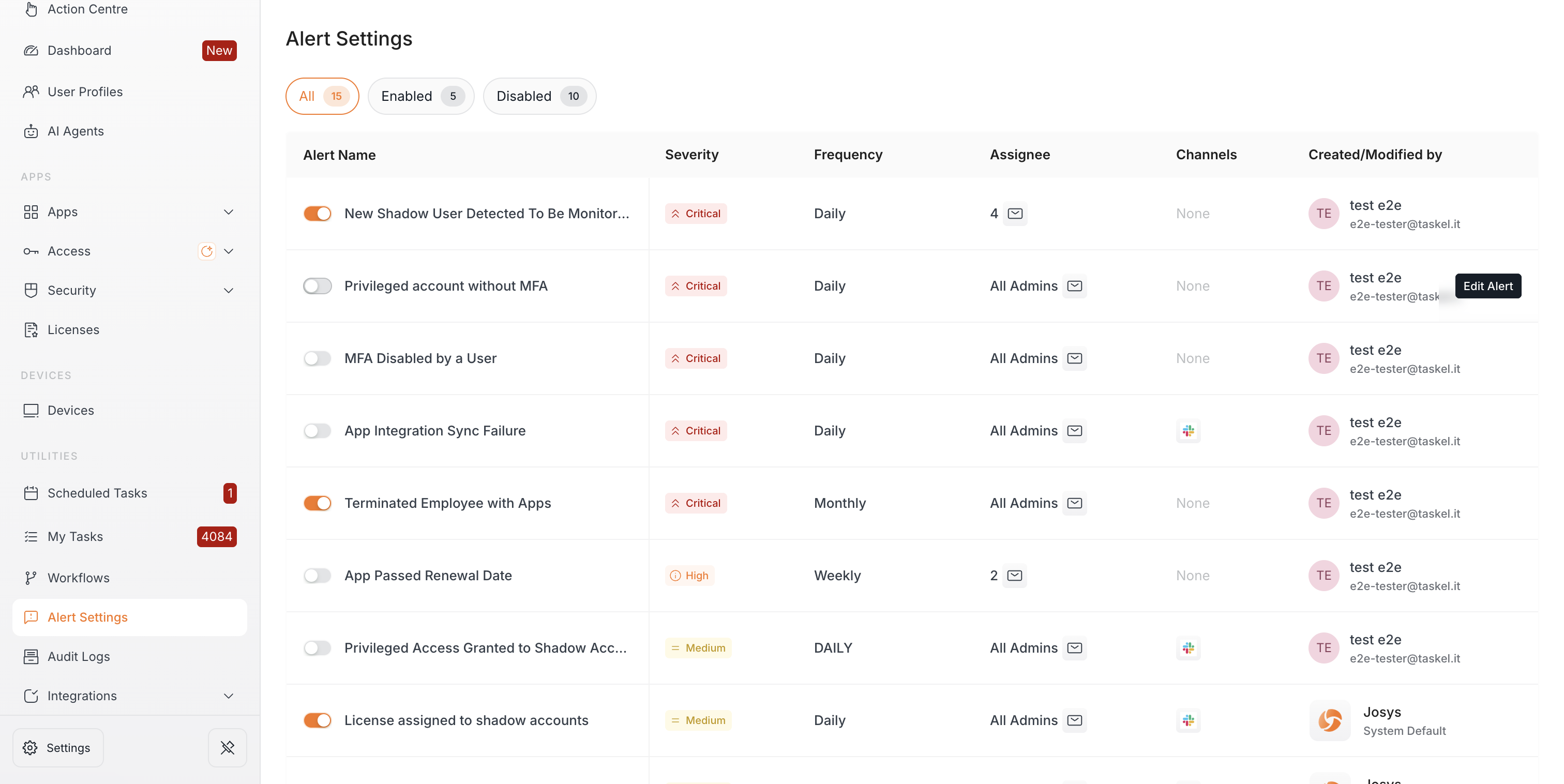Click the Dashboard gauge icon
The height and width of the screenshot is (784, 1564).
[31, 50]
